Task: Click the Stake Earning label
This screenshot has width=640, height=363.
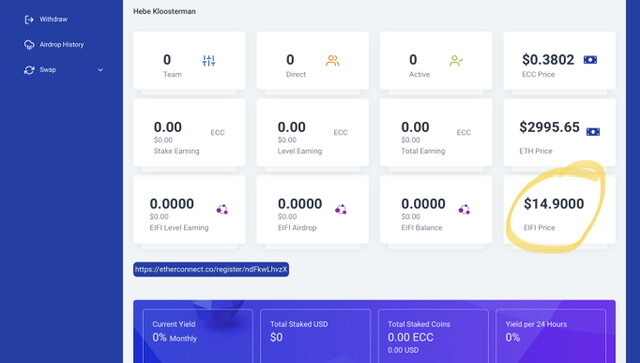Action: point(176,151)
